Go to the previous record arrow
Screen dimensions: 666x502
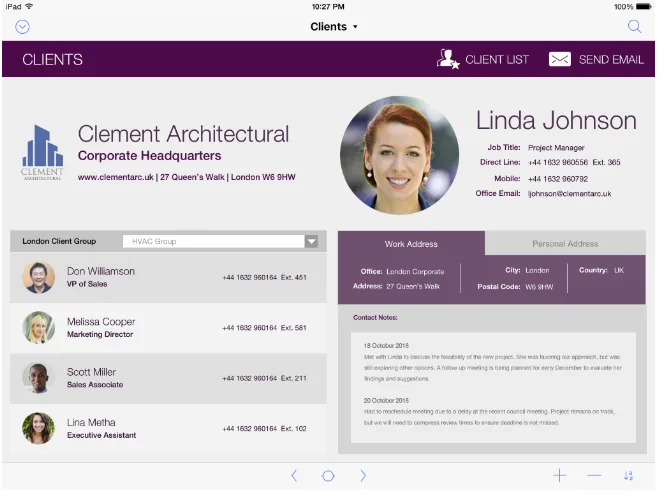point(294,475)
